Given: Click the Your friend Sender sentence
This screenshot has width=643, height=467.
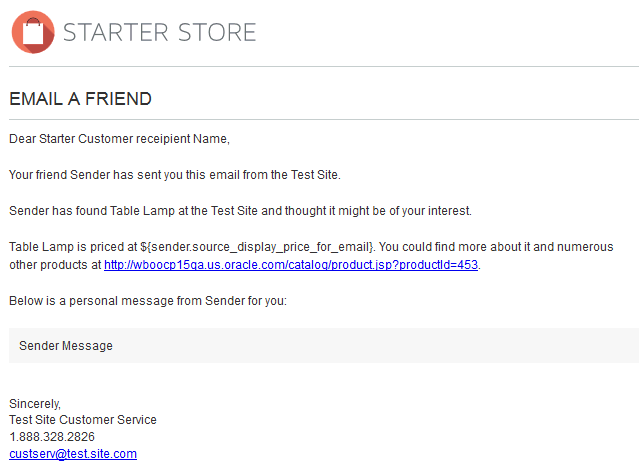Looking at the screenshot, I should click(x=175, y=175).
